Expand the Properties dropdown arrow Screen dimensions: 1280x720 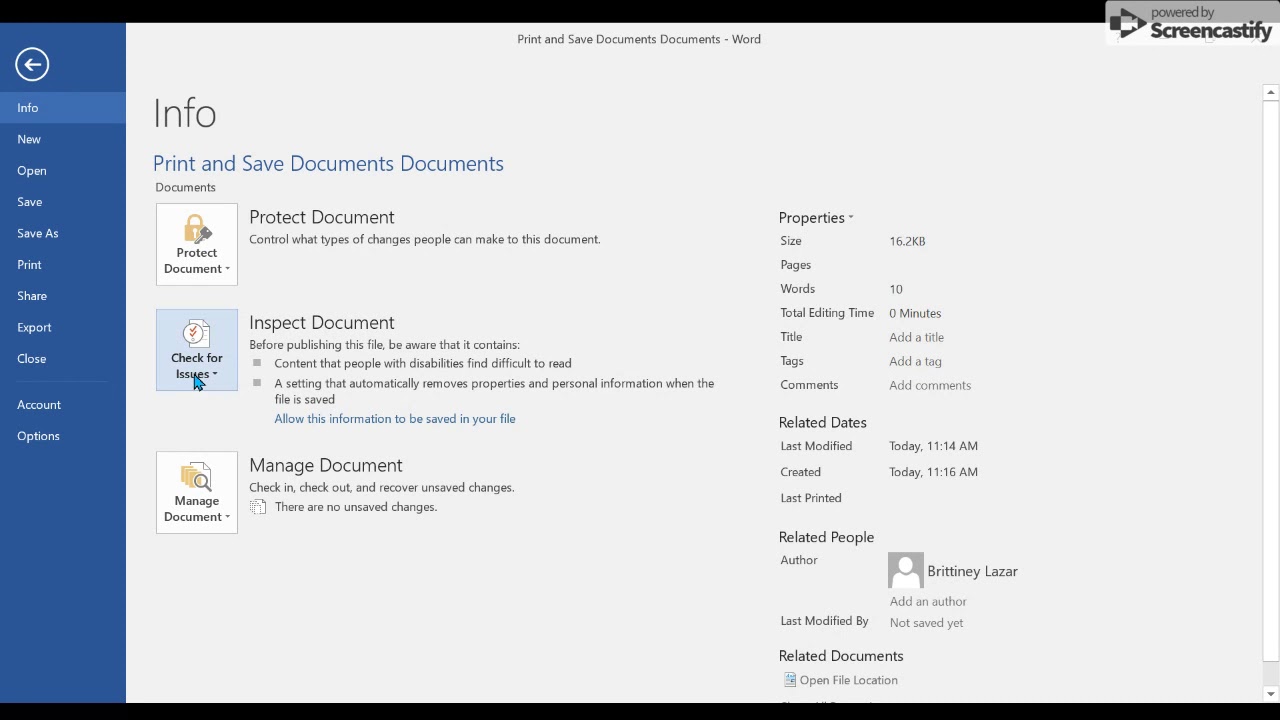click(x=851, y=218)
